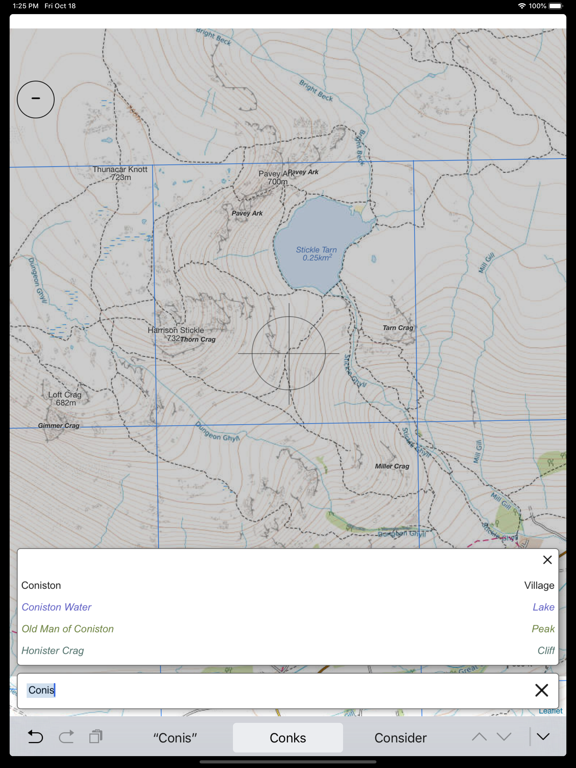This screenshot has height=768, width=576.
Task: Pick the quoted "Conis" suggestion
Action: pyautogui.click(x=175, y=738)
